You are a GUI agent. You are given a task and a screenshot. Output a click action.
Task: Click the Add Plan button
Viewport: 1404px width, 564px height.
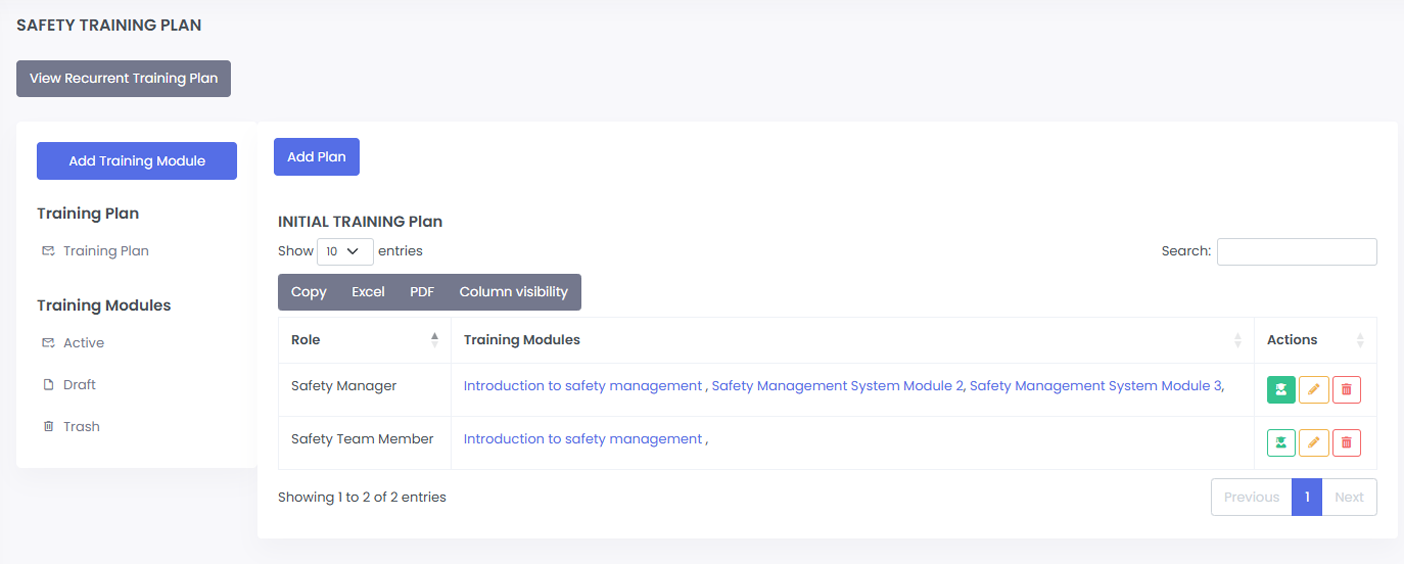[x=316, y=157]
